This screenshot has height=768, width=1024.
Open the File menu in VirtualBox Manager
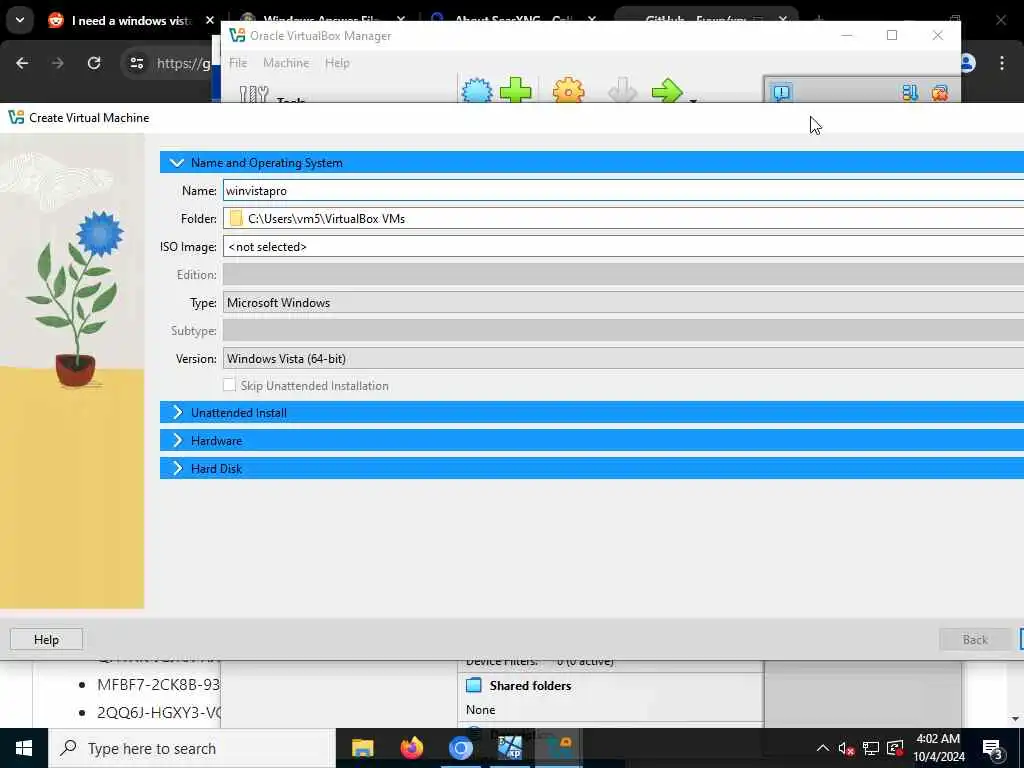[238, 63]
